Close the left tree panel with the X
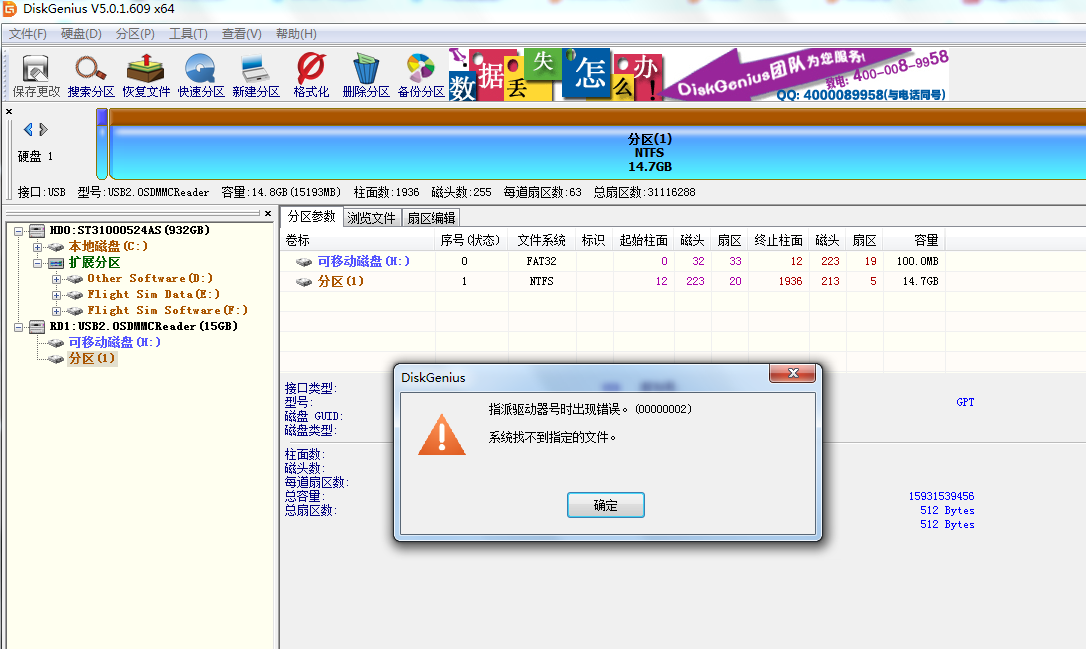The width and height of the screenshot is (1086, 649). click(268, 213)
